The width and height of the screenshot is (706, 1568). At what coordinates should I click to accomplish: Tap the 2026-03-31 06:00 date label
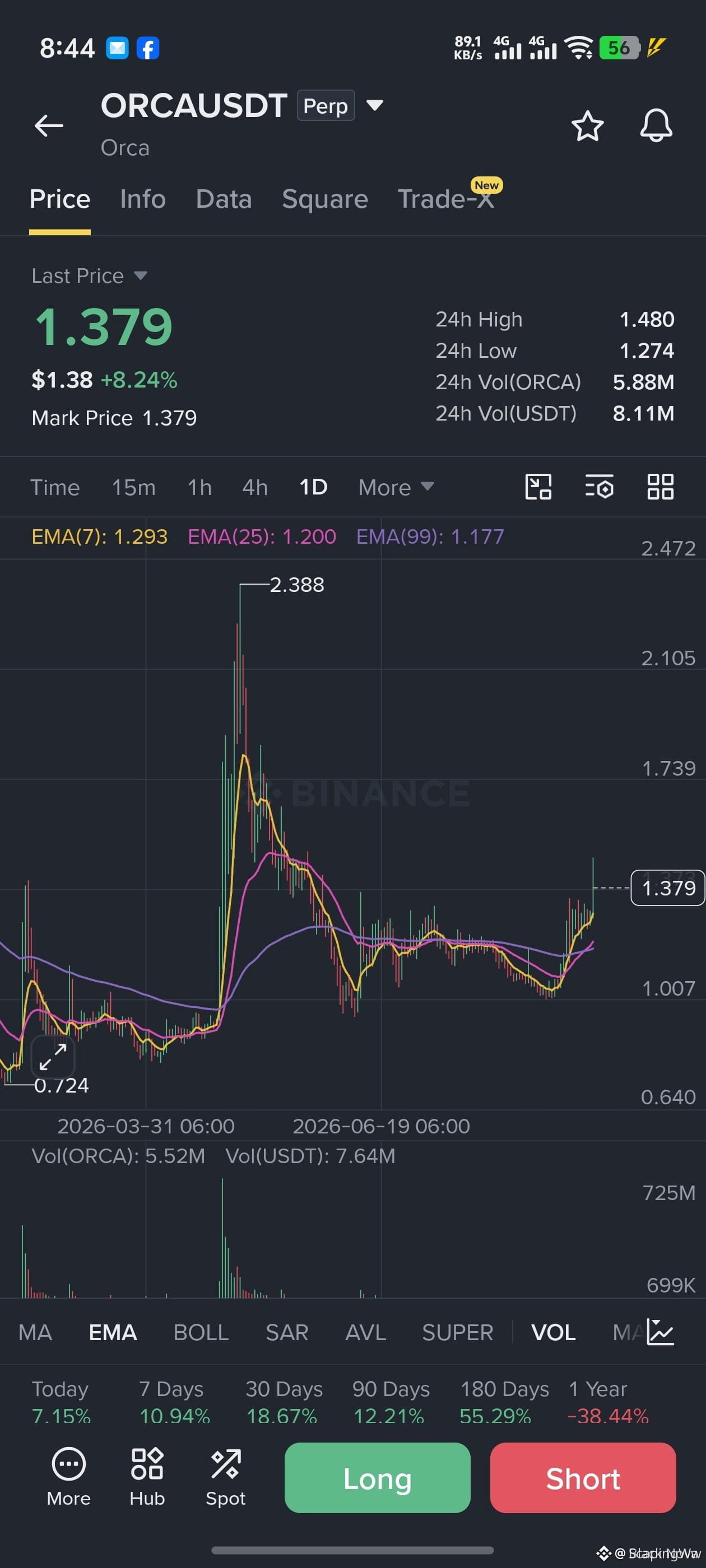click(x=146, y=1126)
